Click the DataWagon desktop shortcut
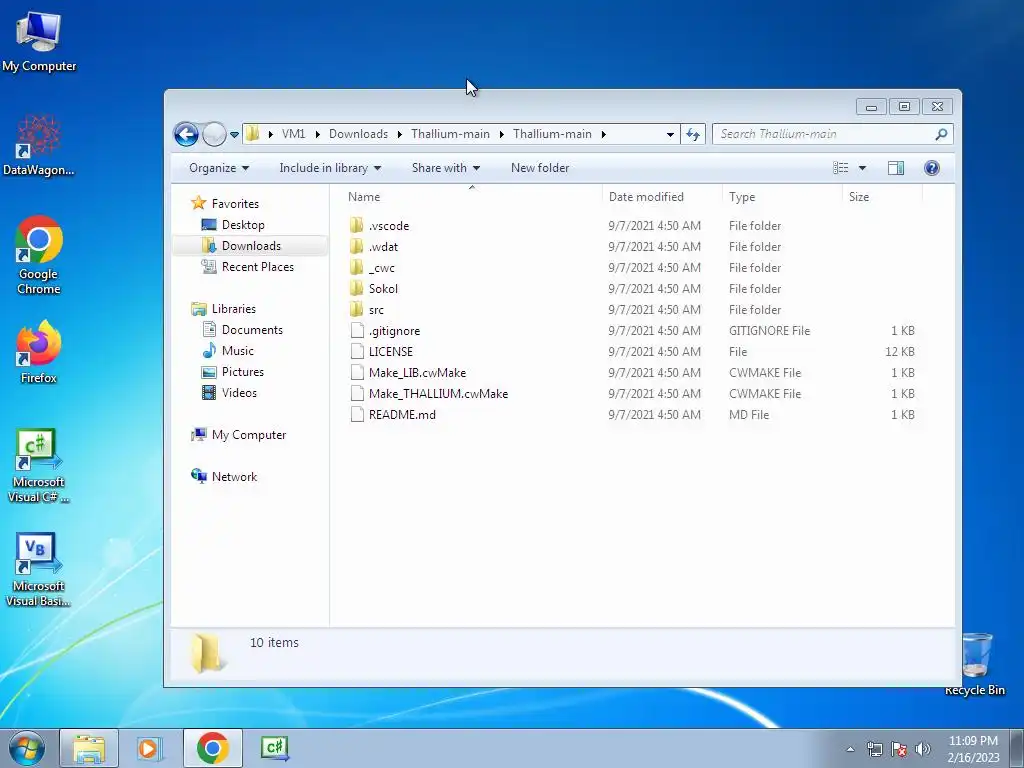This screenshot has width=1024, height=768. [39, 145]
